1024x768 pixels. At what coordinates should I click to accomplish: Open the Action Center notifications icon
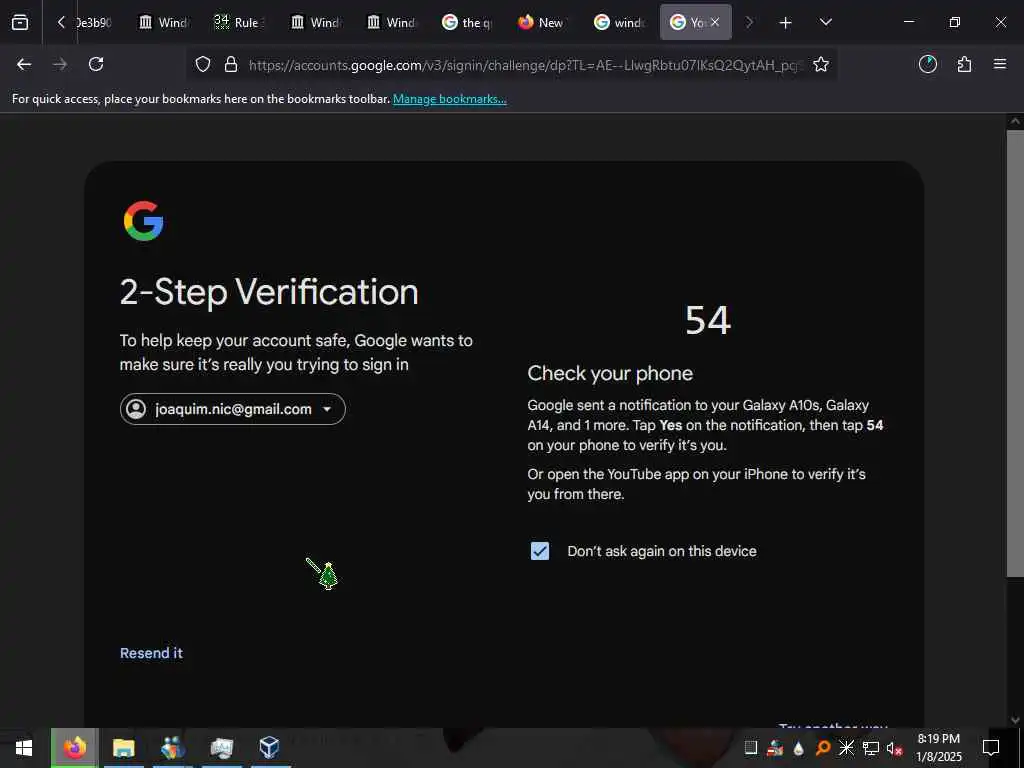[991, 747]
